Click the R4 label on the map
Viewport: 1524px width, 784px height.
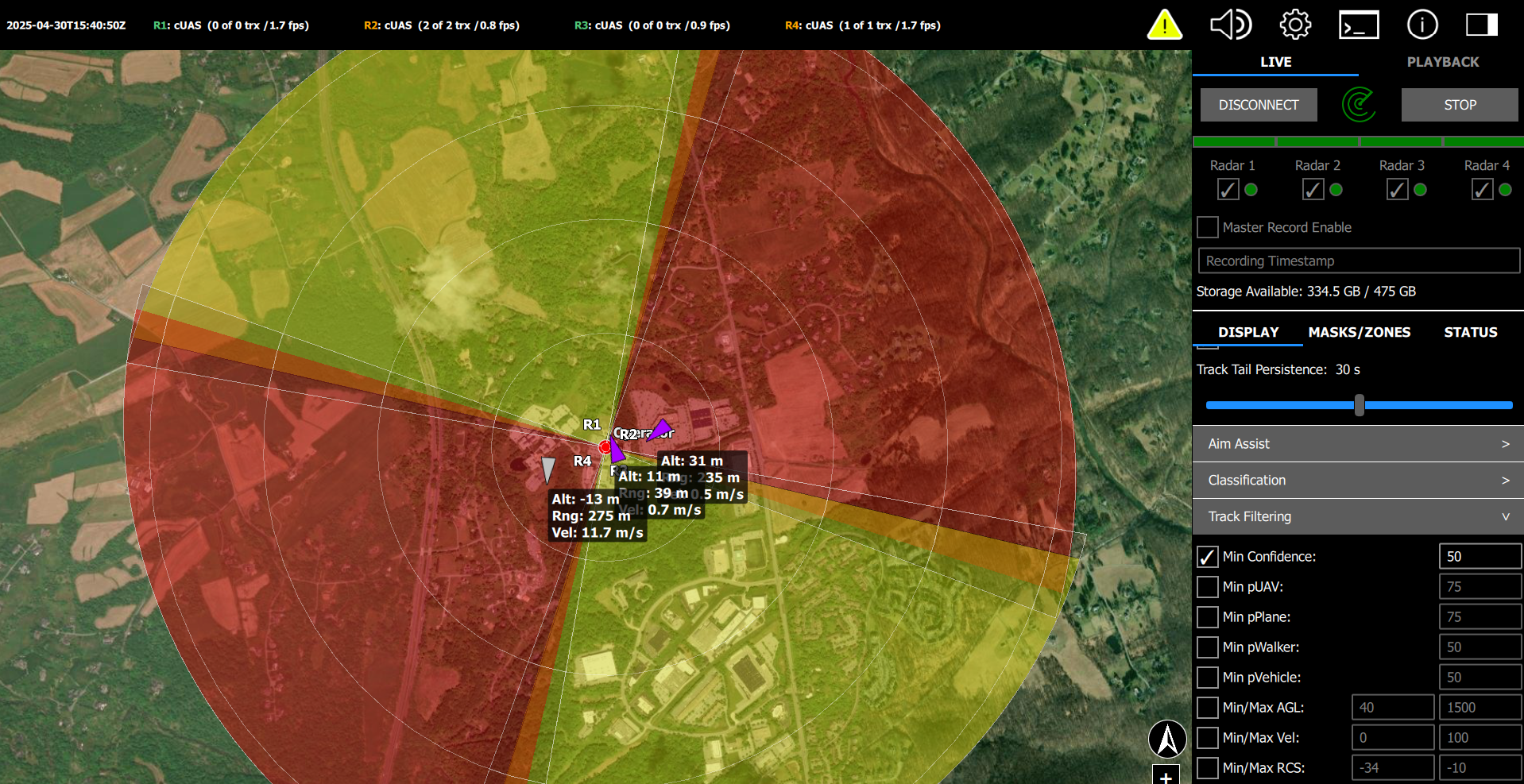tap(582, 462)
